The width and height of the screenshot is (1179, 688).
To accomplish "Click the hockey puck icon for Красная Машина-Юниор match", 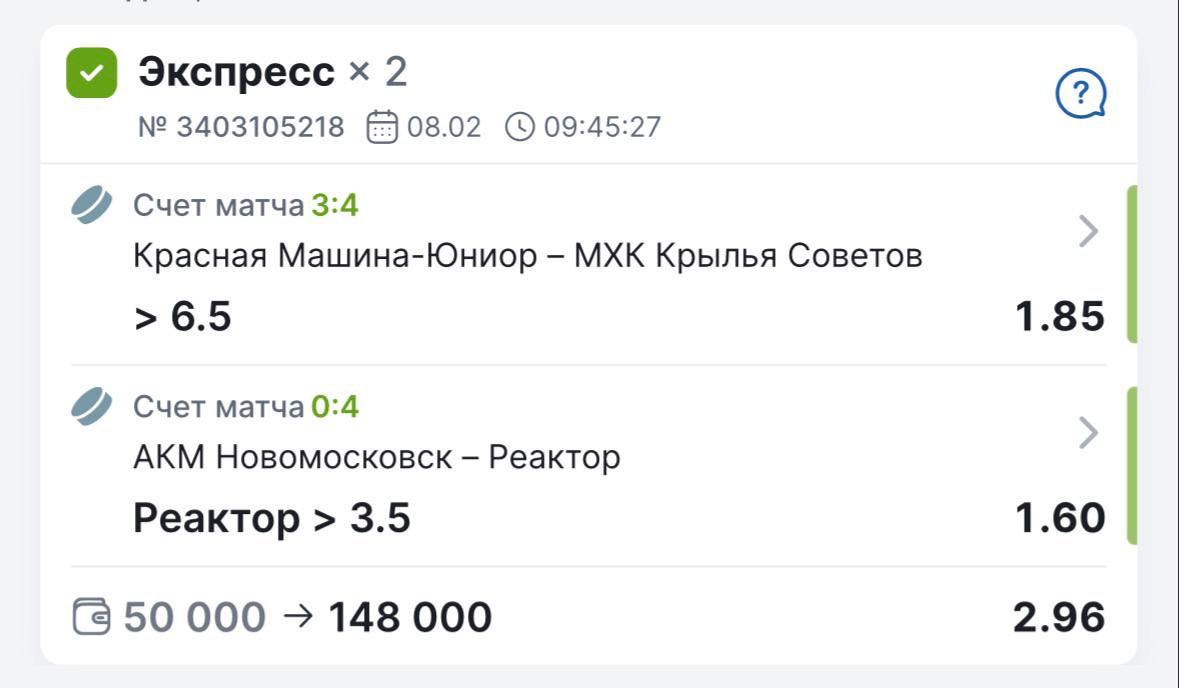I will [x=92, y=206].
